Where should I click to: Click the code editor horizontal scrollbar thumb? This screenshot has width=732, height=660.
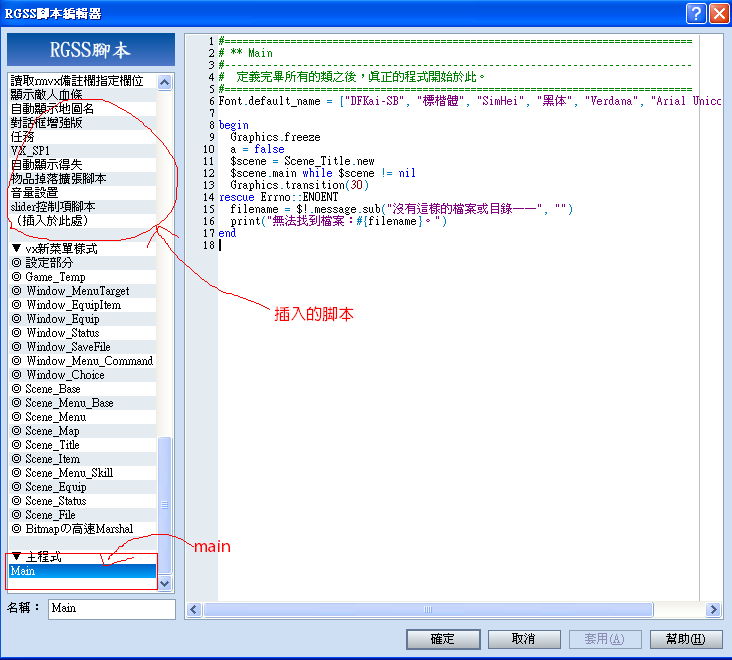coord(429,609)
